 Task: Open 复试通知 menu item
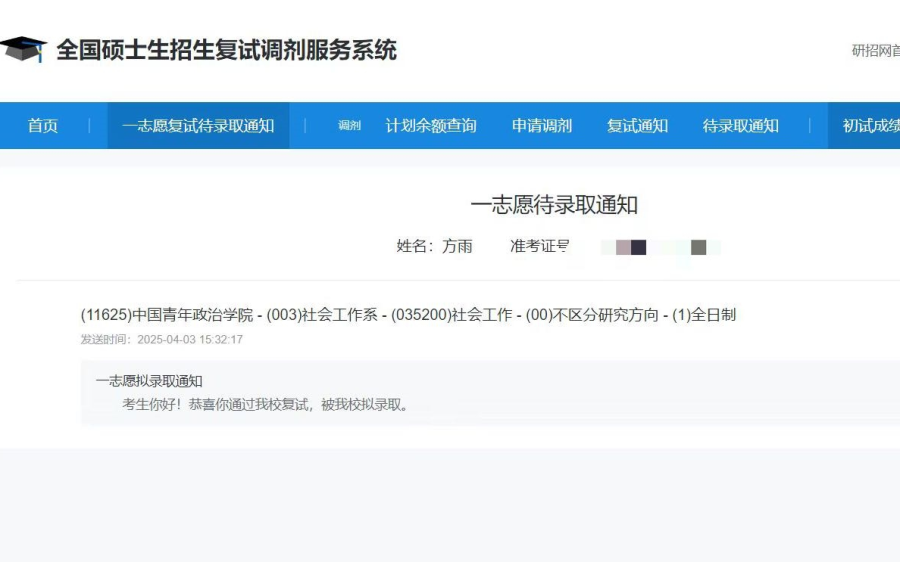click(637, 126)
